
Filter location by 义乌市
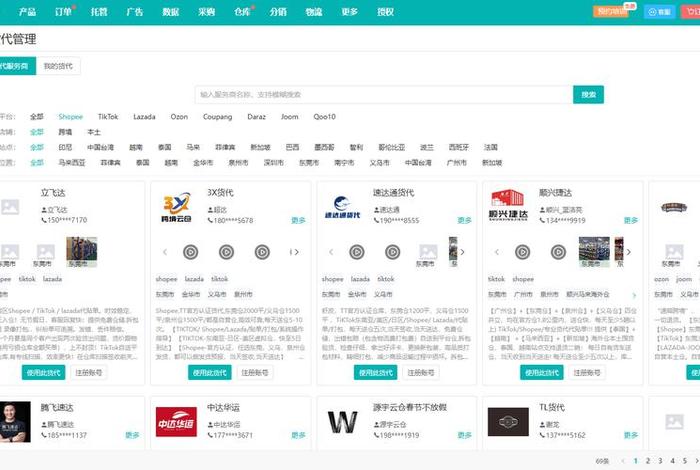379,163
